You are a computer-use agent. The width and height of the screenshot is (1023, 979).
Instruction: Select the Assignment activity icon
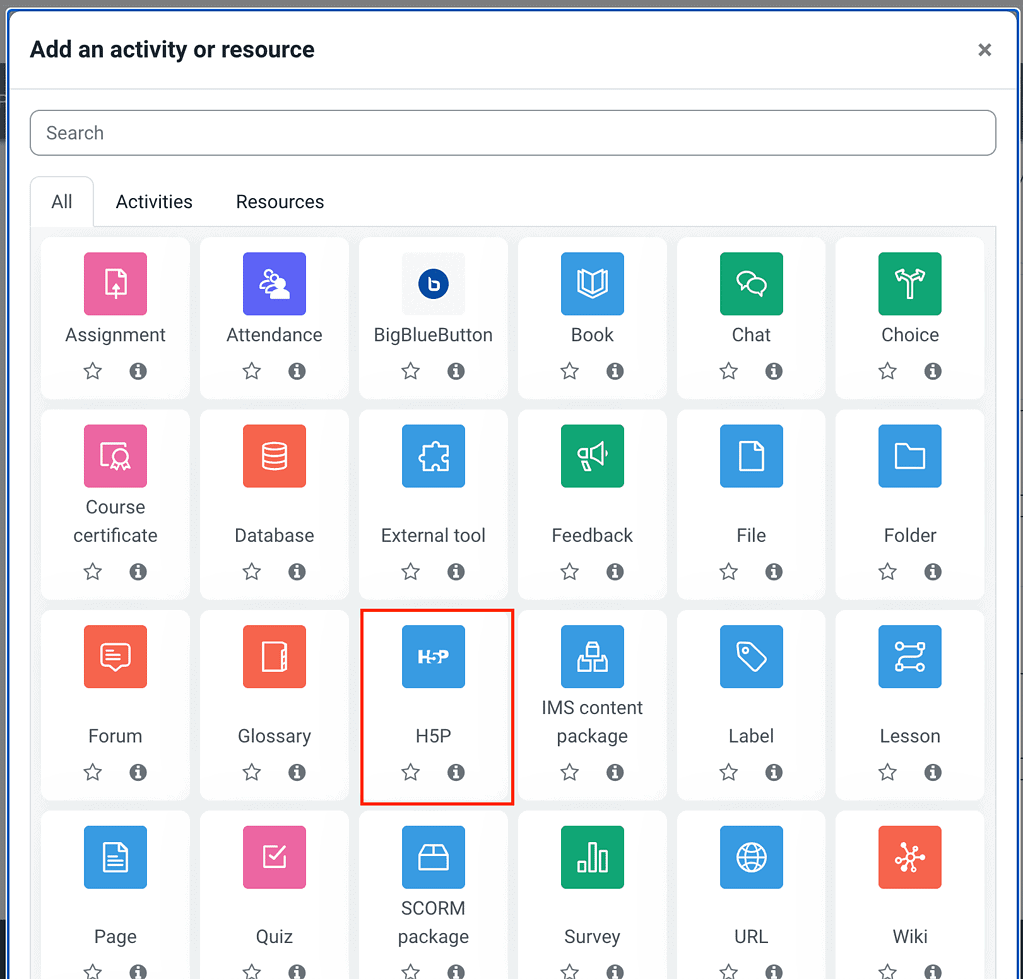click(115, 284)
